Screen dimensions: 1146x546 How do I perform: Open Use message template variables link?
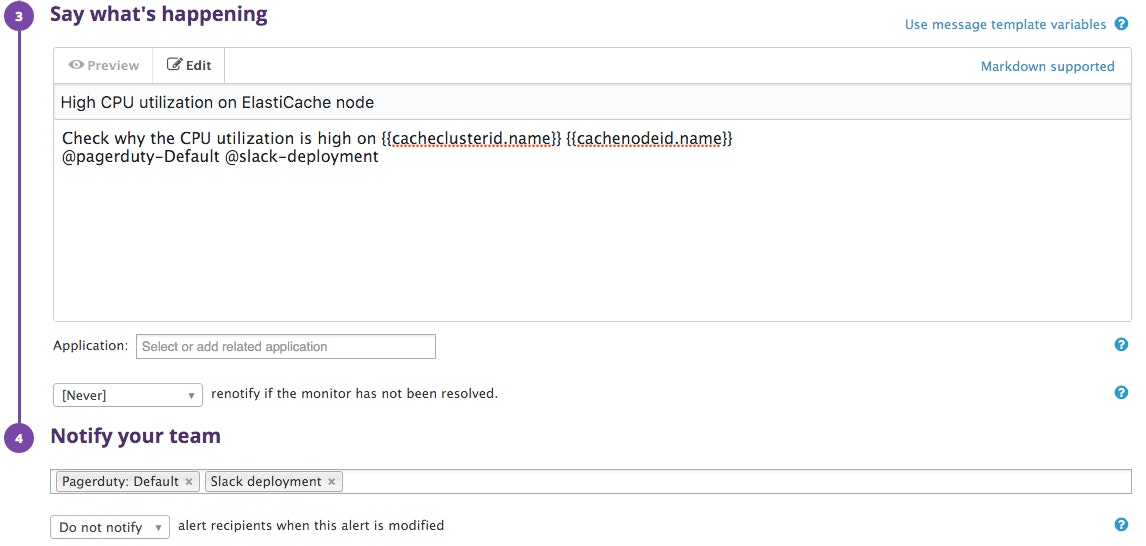coord(1005,24)
